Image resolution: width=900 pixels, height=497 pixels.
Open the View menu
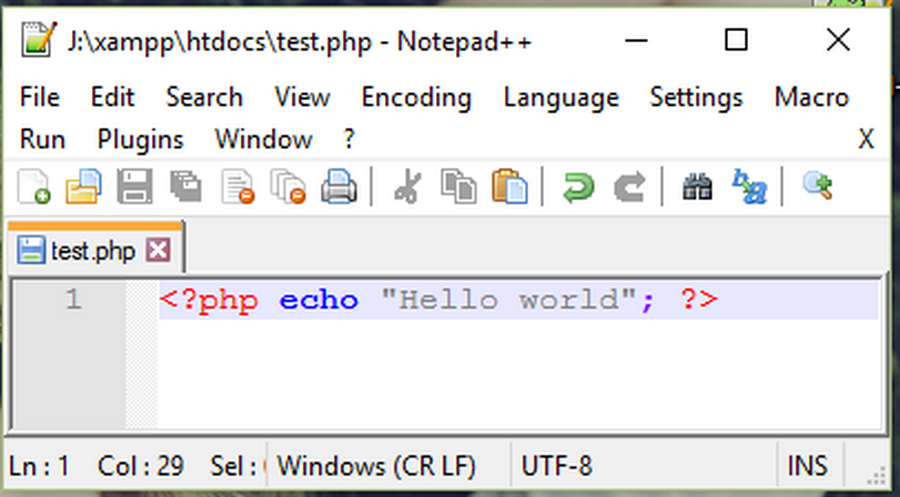click(x=302, y=97)
